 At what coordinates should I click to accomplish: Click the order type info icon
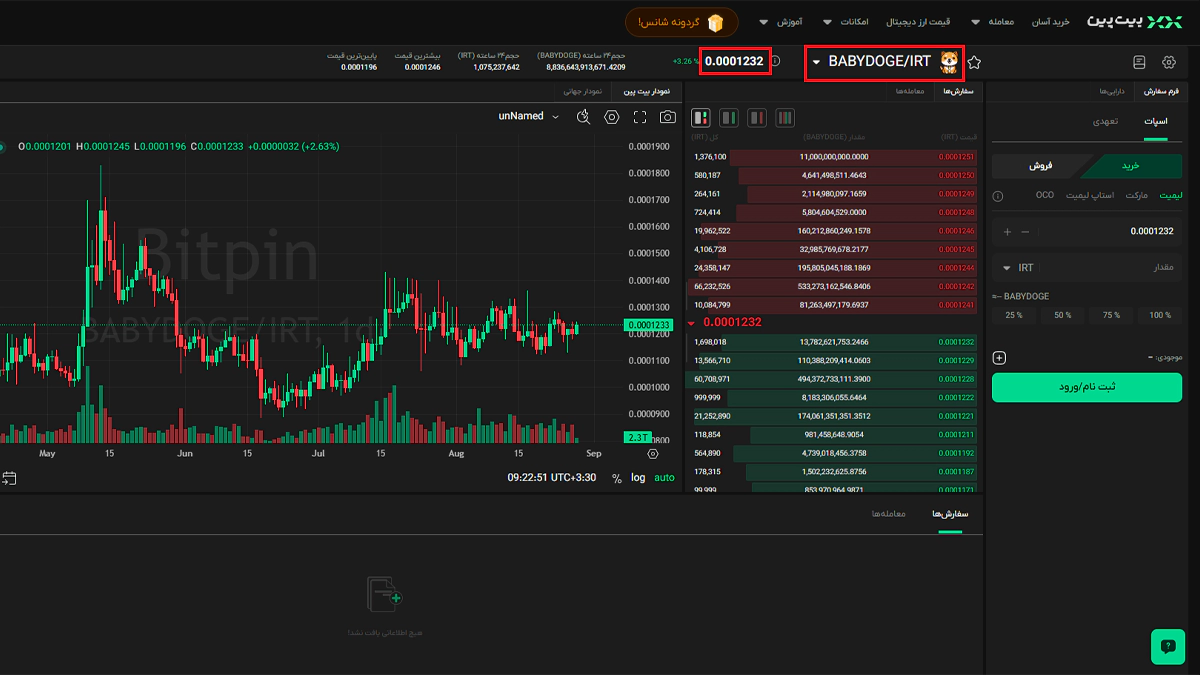[998, 196]
